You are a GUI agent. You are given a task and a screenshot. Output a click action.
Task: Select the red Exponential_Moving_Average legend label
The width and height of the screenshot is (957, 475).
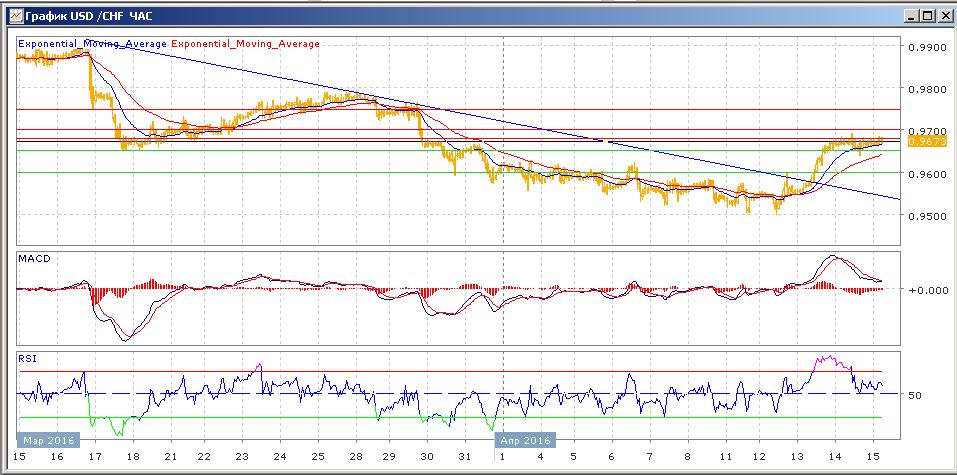[x=246, y=44]
